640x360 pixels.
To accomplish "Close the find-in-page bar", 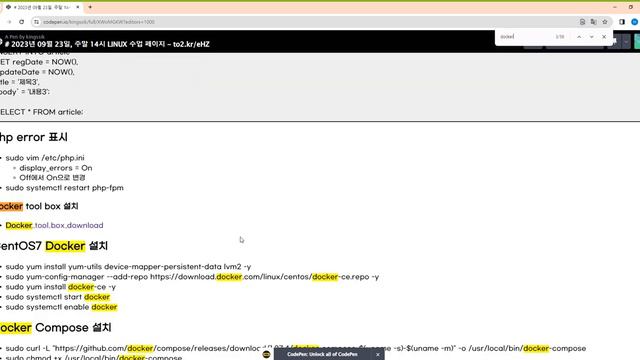I will click(604, 37).
